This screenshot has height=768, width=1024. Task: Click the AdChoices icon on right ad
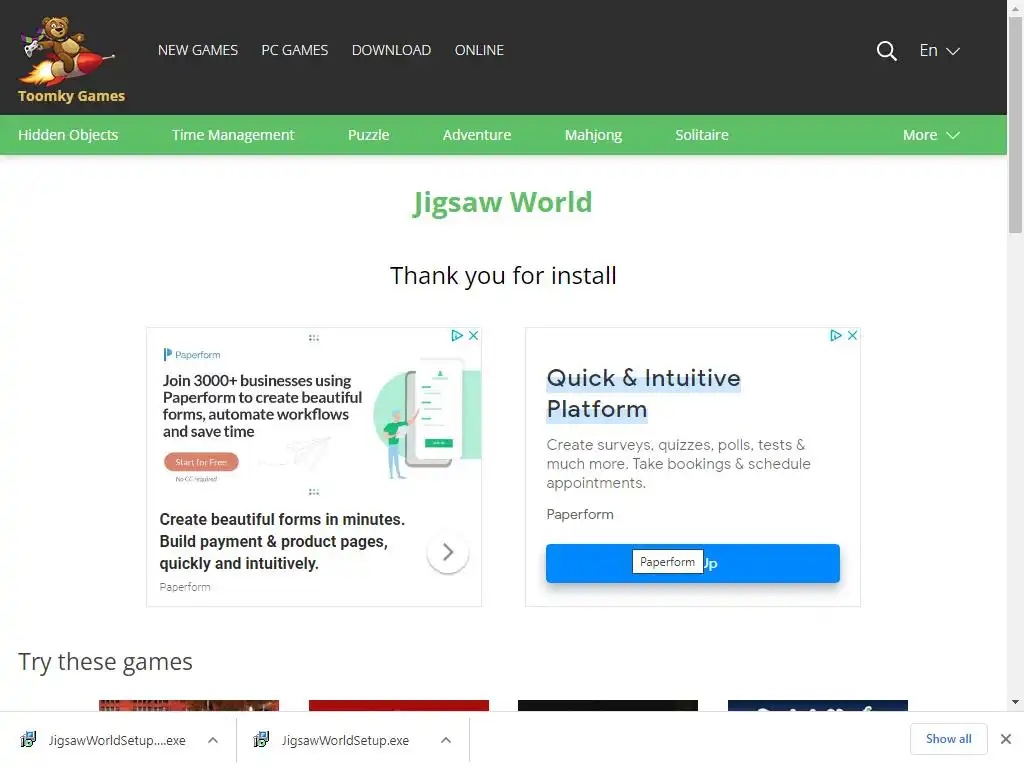tap(835, 336)
